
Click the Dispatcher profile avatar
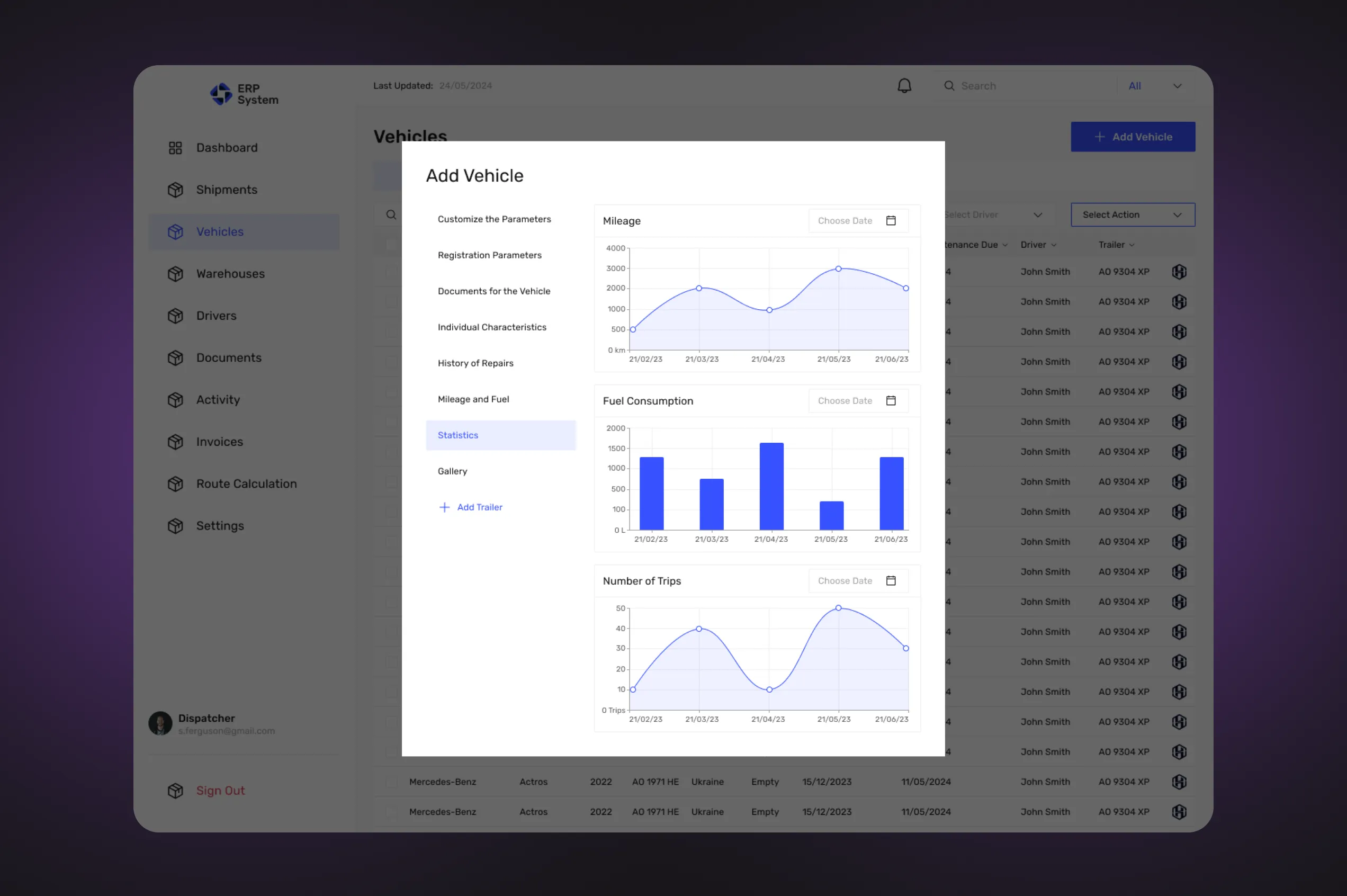pos(160,723)
